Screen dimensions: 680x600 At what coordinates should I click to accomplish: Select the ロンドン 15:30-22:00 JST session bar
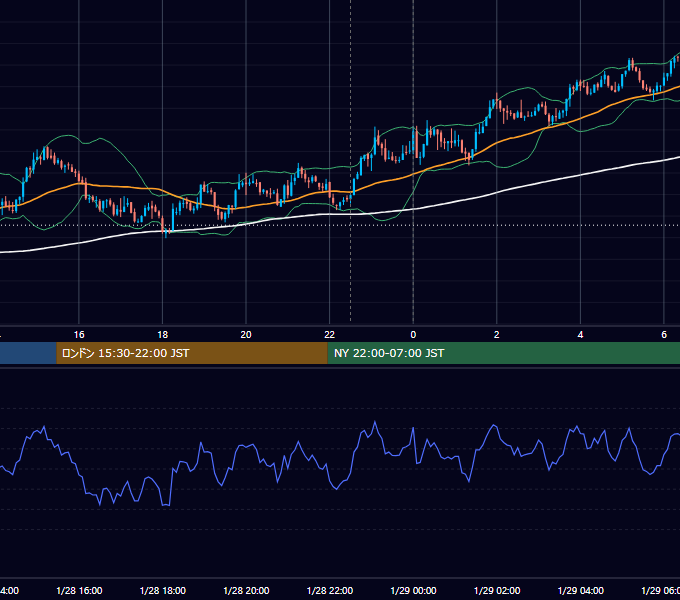click(x=192, y=353)
